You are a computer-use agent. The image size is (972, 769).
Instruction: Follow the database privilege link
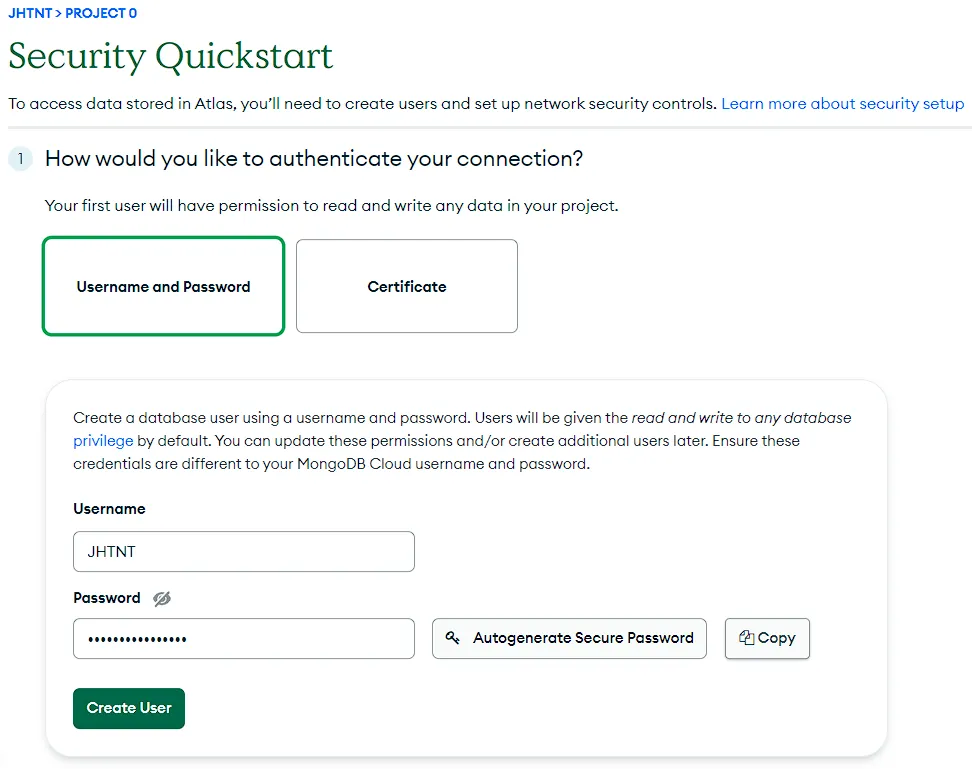(103, 441)
